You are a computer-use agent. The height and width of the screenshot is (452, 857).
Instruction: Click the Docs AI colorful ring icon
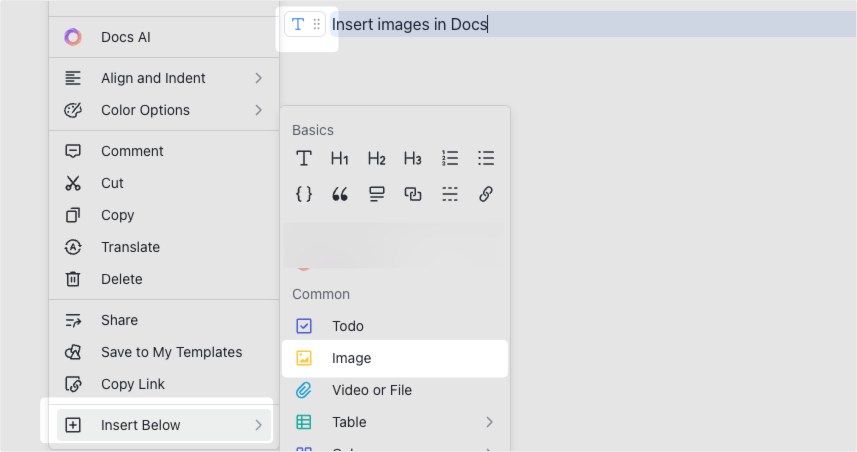pyautogui.click(x=73, y=37)
